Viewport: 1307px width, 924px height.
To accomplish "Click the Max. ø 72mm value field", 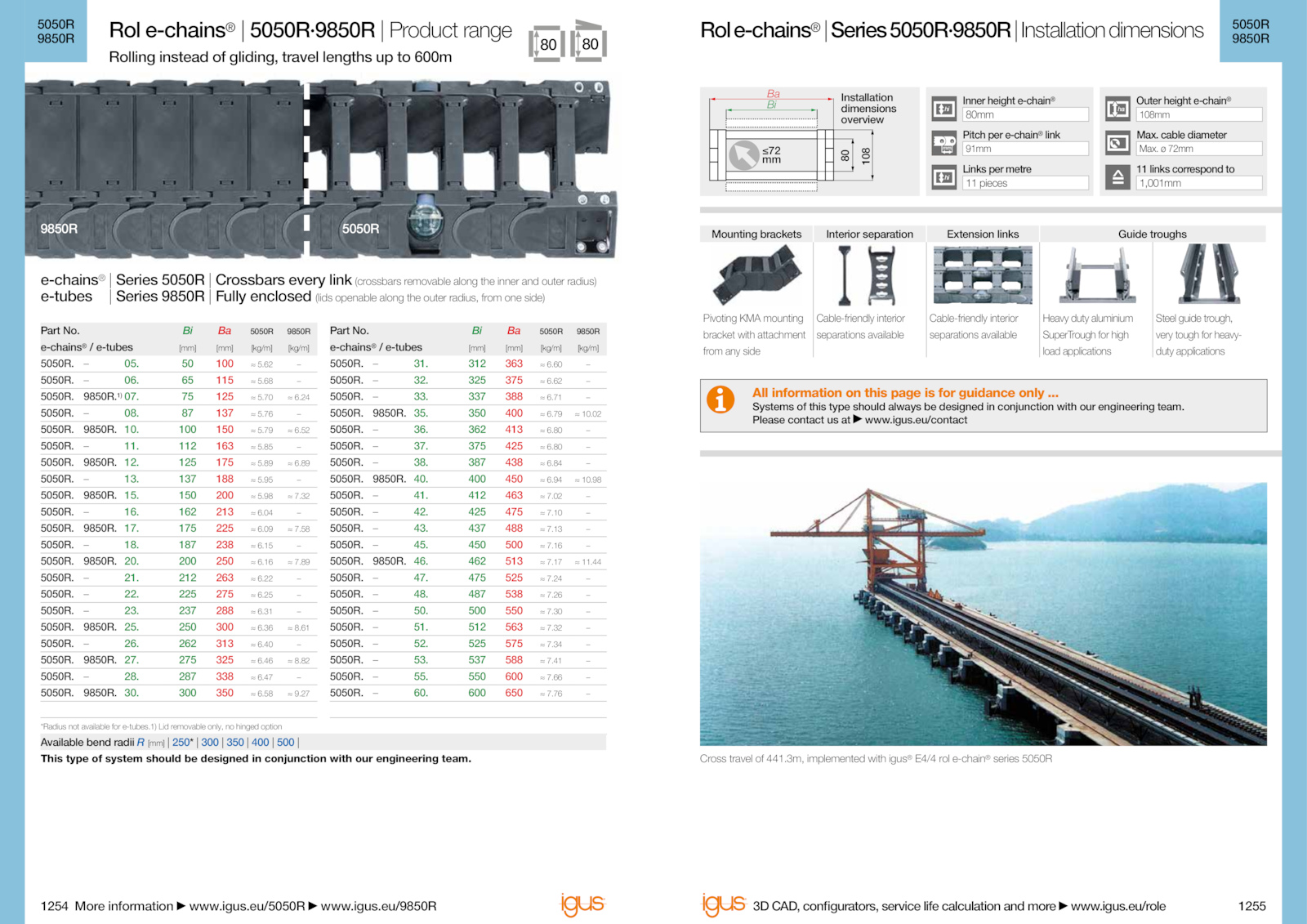I will (1199, 150).
